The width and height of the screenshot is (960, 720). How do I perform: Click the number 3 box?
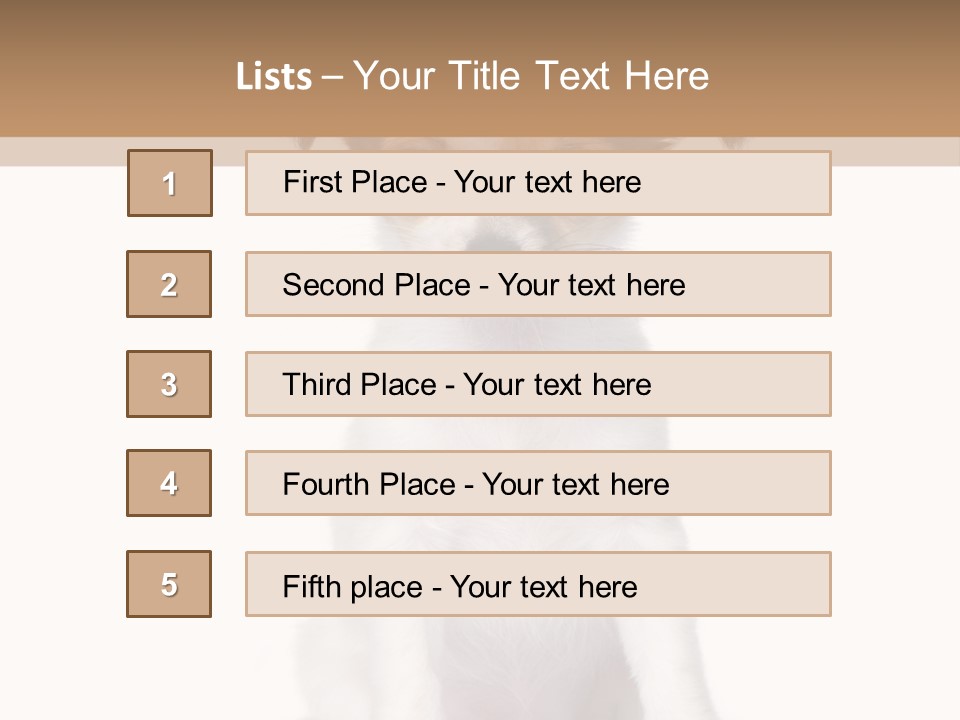click(169, 384)
